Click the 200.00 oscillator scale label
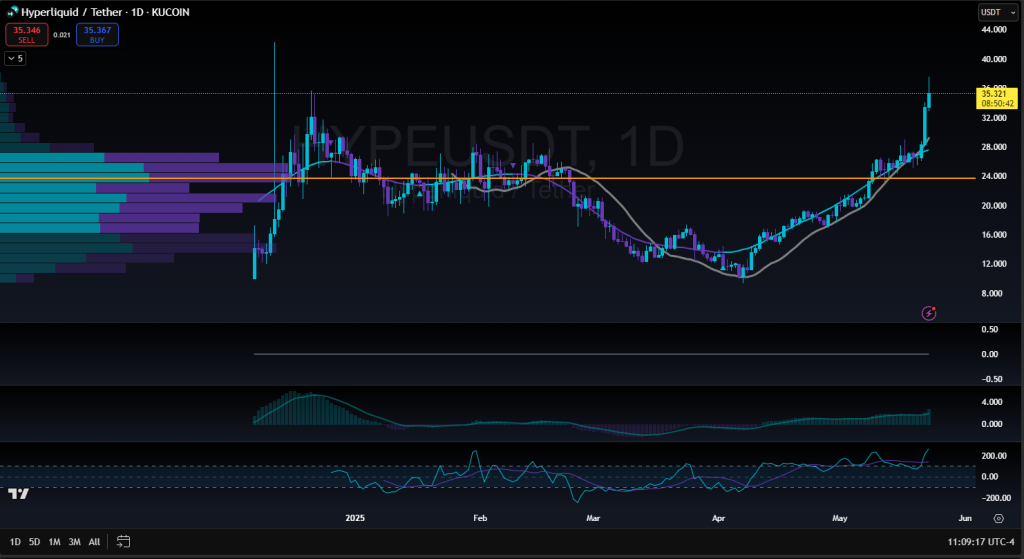 click(994, 456)
